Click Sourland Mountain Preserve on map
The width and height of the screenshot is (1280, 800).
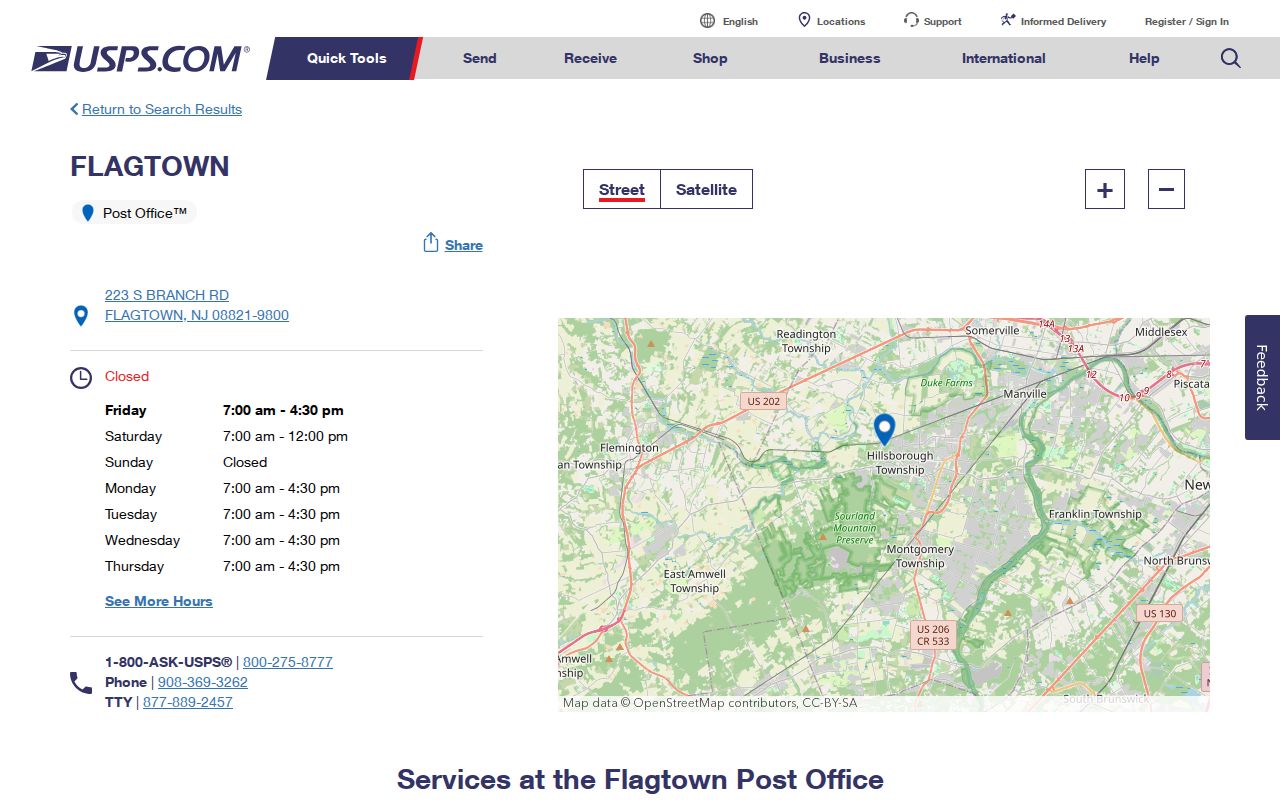point(855,528)
